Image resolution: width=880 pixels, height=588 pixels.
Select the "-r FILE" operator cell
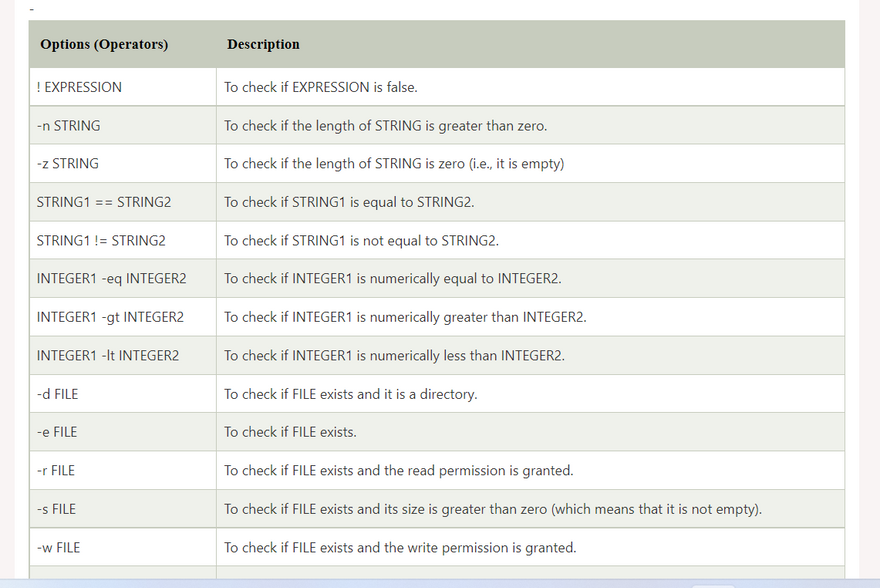coord(56,470)
